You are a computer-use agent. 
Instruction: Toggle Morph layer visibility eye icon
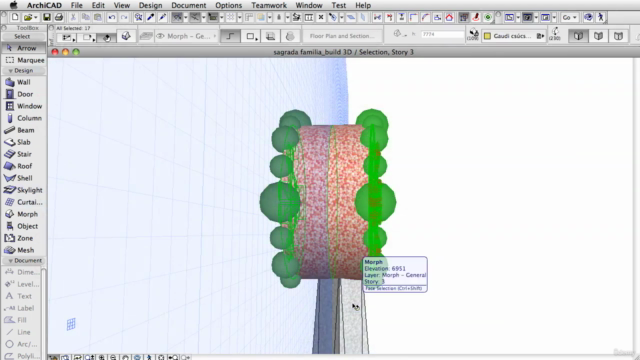160,36
